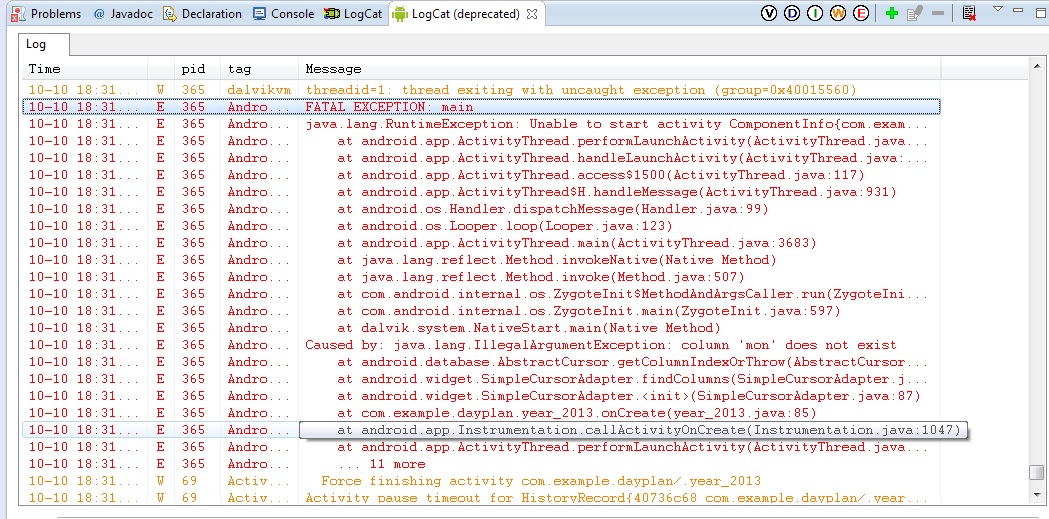
Task: Select the SimpleCursorAdapter.findColumns row
Action: pyautogui.click(x=482, y=379)
